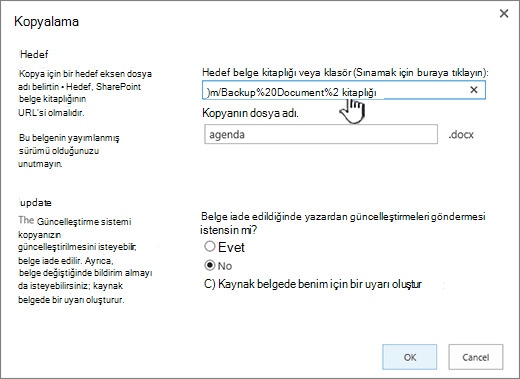Click the destination library URL input field
Viewport: 520px width, 379px height.
(x=344, y=90)
